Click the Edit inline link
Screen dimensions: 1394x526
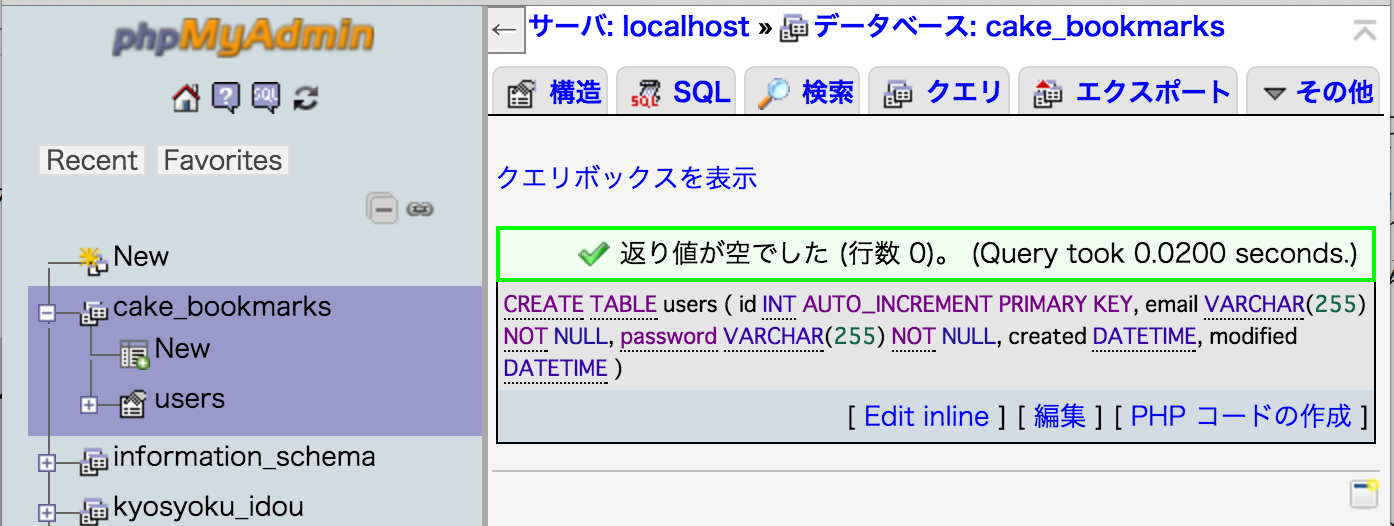926,416
